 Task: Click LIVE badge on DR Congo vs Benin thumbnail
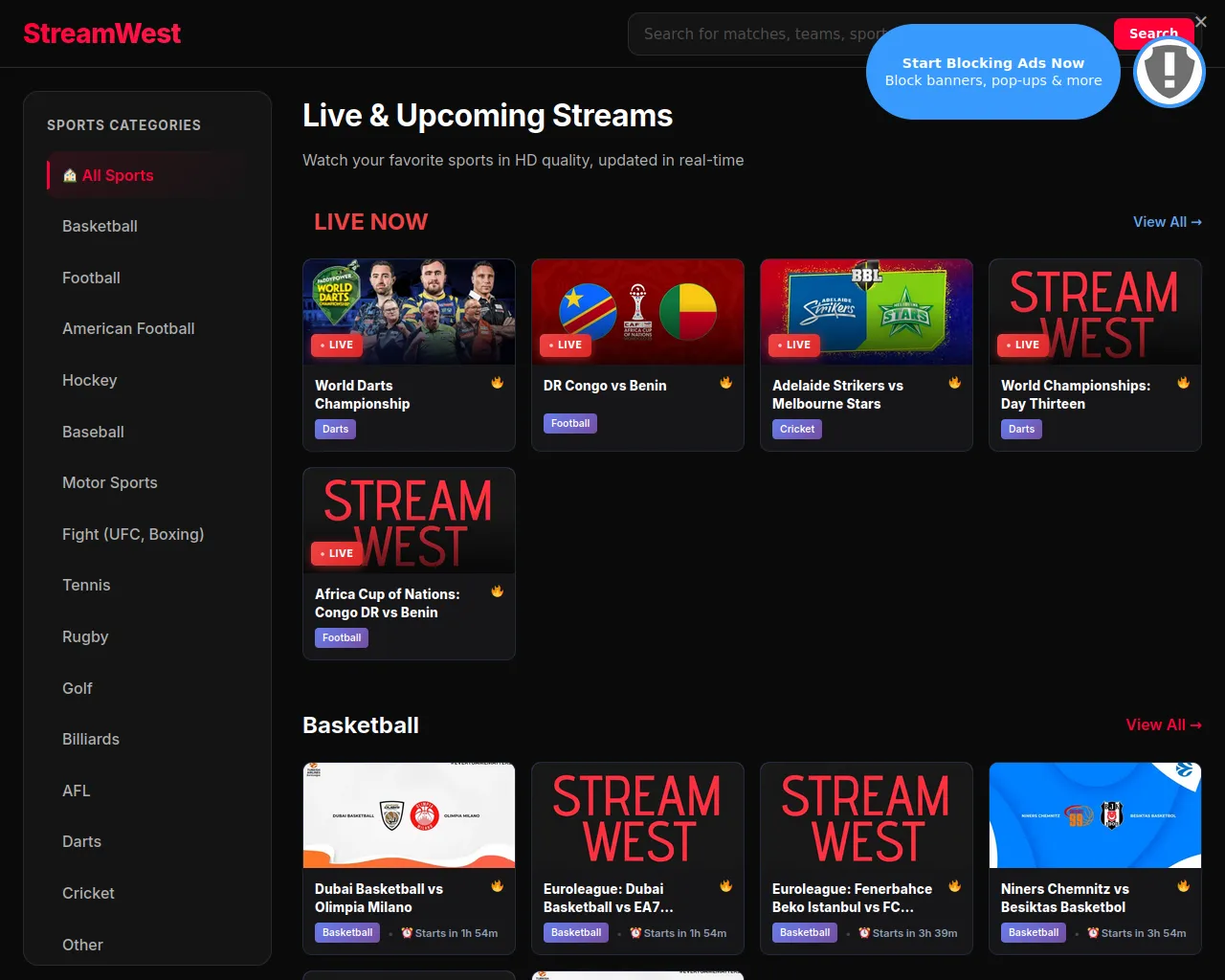pos(566,345)
